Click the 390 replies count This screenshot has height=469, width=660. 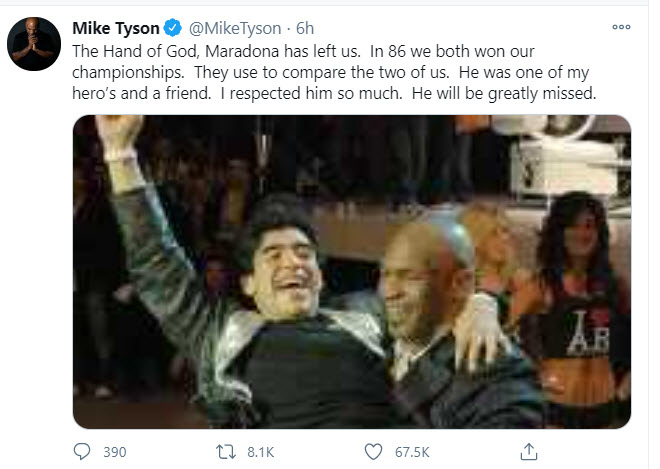tap(114, 452)
